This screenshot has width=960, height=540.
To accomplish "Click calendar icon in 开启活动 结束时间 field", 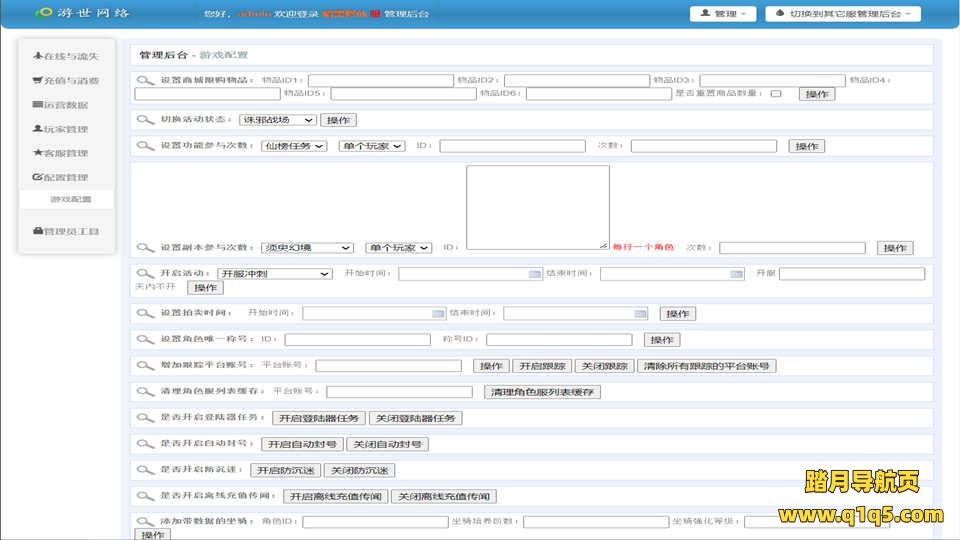I will coord(736,274).
